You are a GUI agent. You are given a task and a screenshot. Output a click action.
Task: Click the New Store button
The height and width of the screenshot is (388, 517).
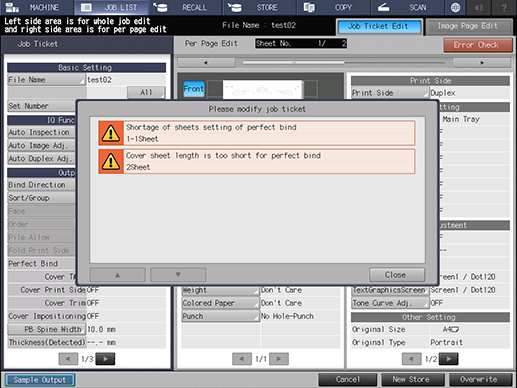[x=413, y=379]
